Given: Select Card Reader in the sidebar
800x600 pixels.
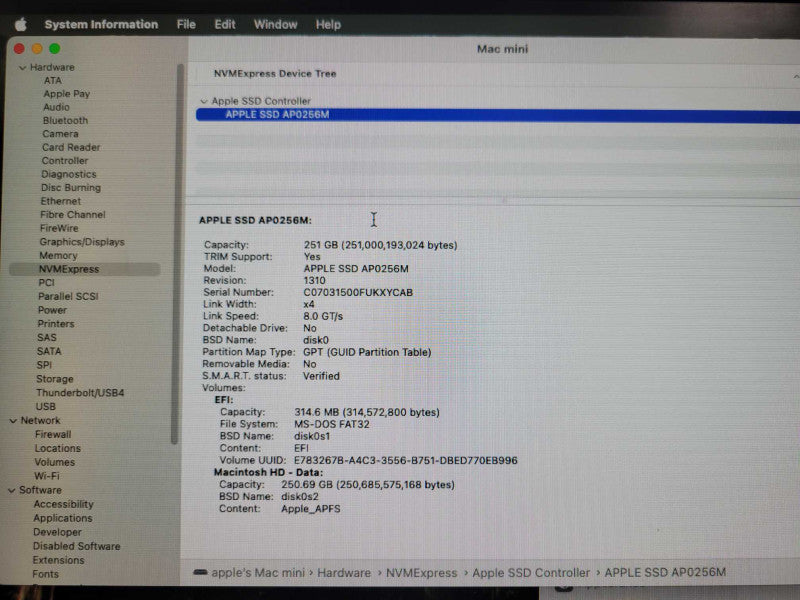Looking at the screenshot, I should [x=71, y=147].
